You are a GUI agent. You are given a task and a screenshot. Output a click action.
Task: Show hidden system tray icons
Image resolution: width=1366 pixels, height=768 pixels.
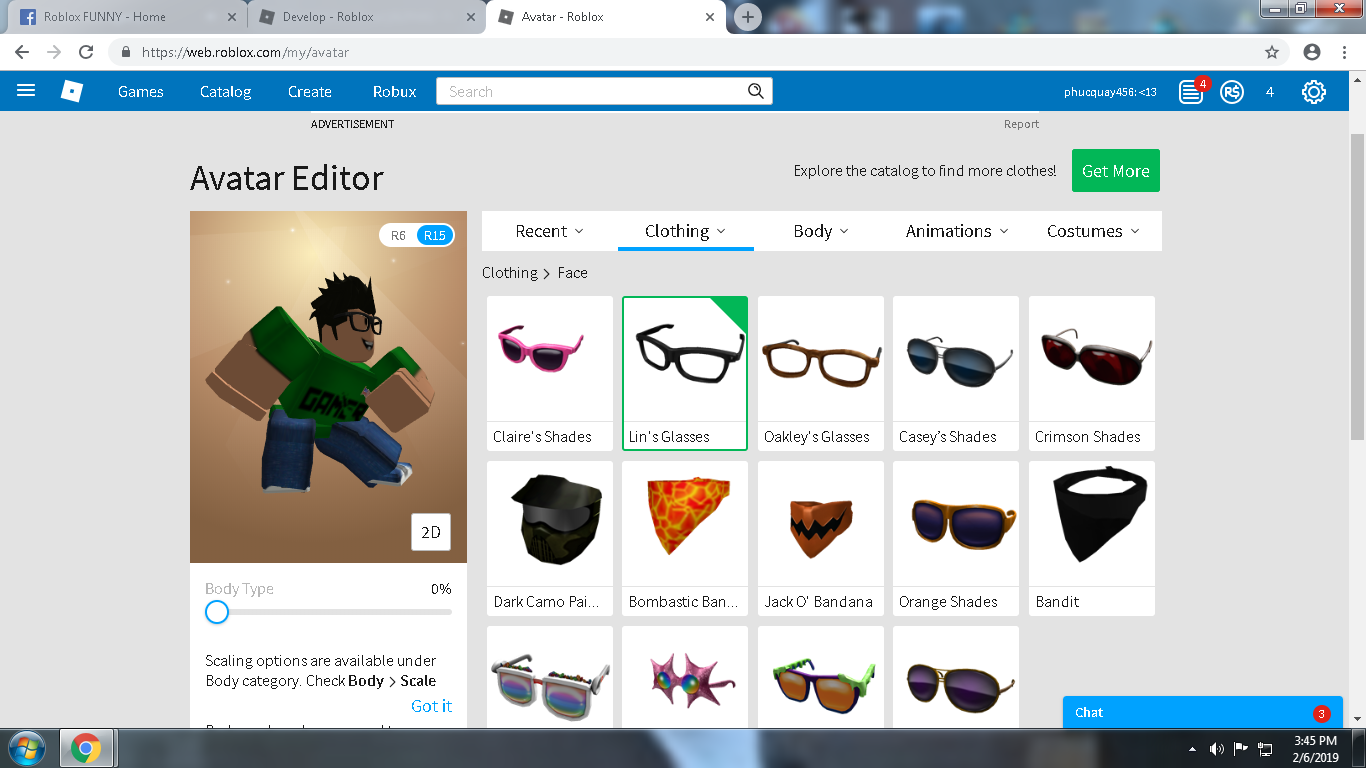pos(1192,749)
